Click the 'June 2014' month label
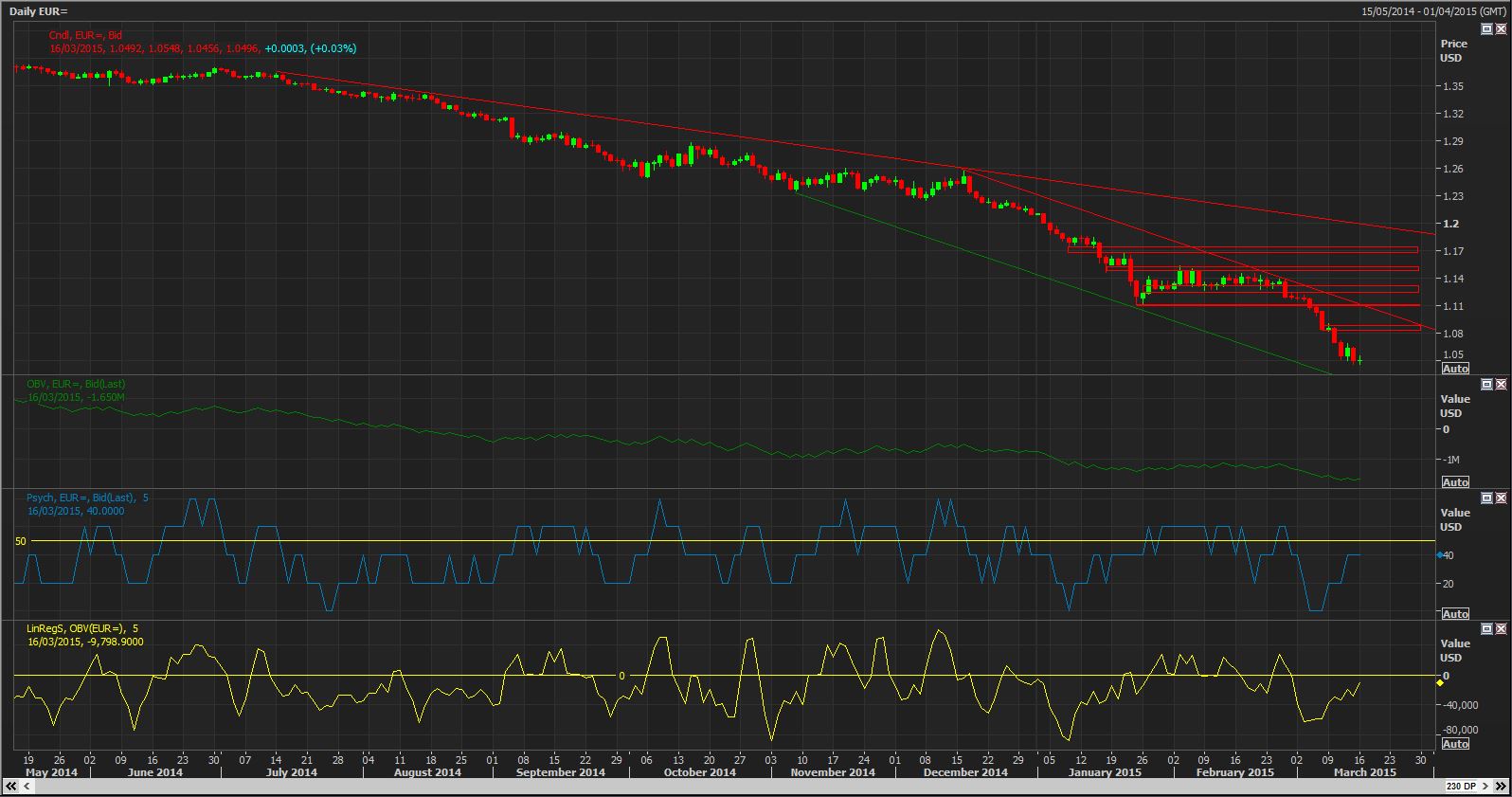The image size is (1512, 797). coord(154,772)
